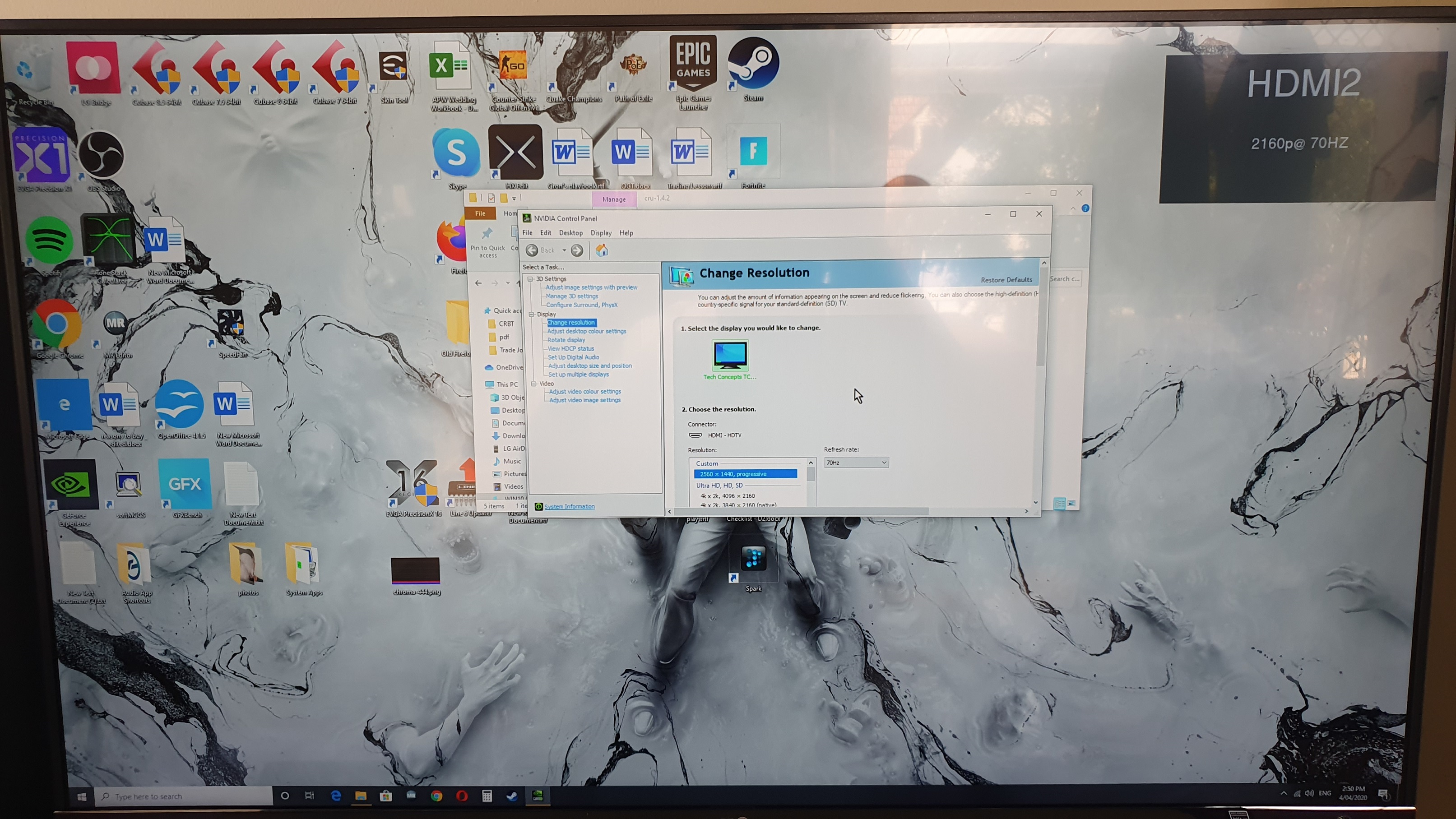Click the Chrome icon in the taskbar
The image size is (1456, 819).
[436, 796]
